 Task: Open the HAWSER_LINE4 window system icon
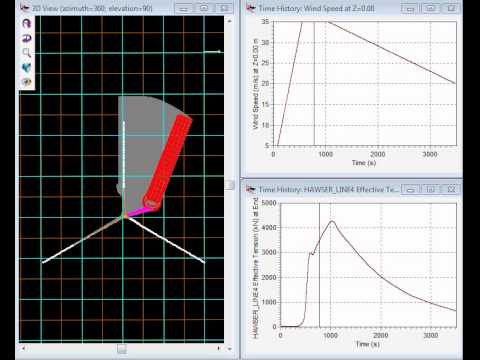point(251,189)
